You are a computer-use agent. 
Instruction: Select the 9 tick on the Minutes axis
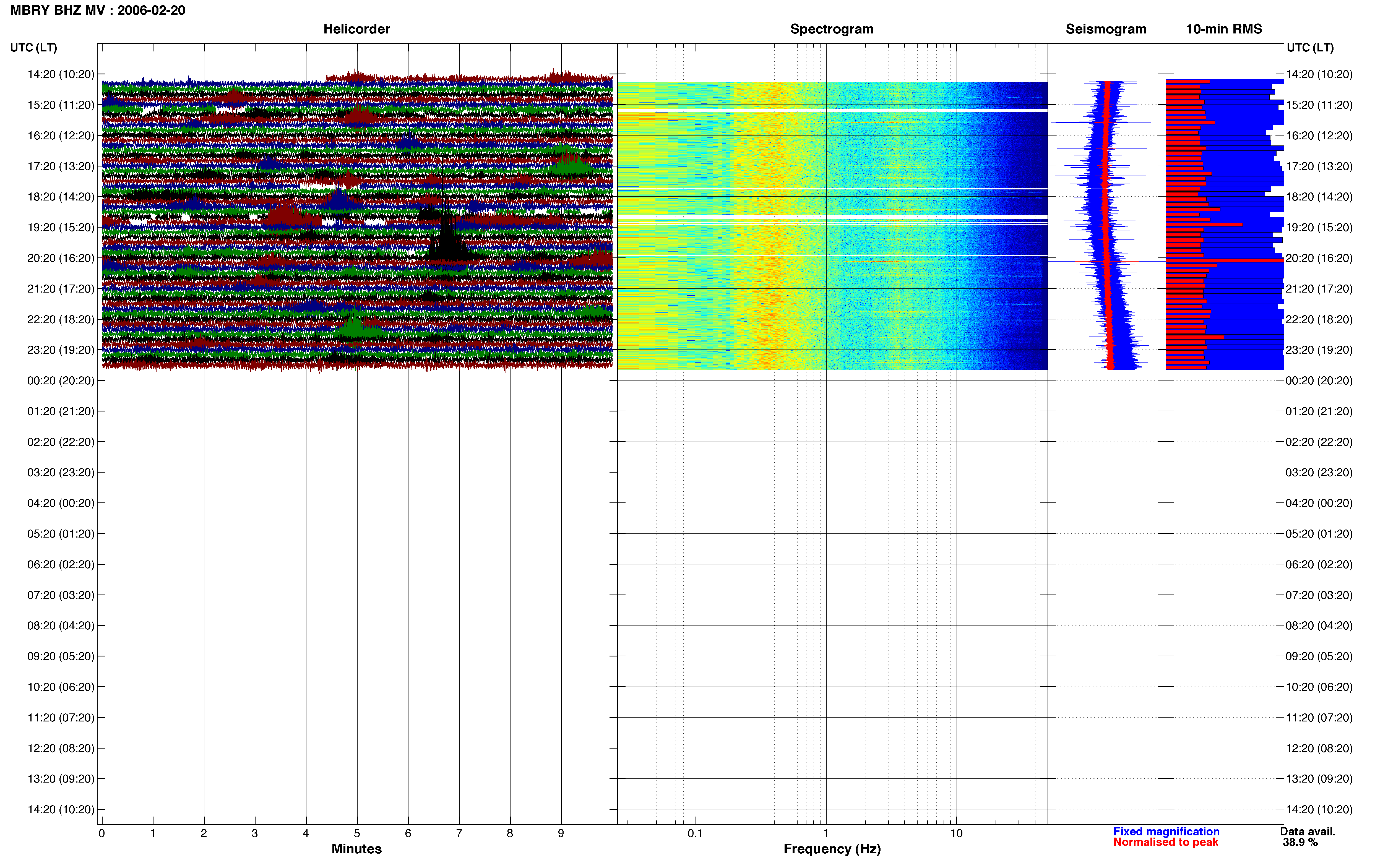pos(561,833)
